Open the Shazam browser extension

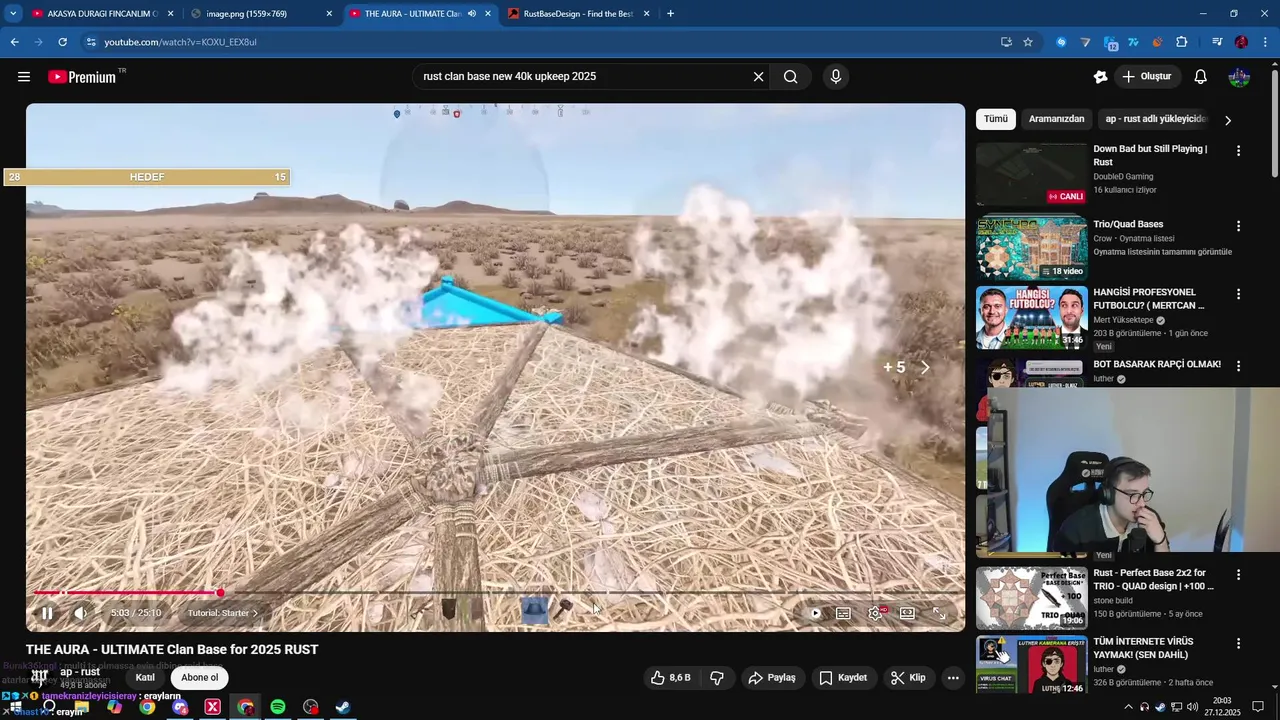click(x=1061, y=42)
